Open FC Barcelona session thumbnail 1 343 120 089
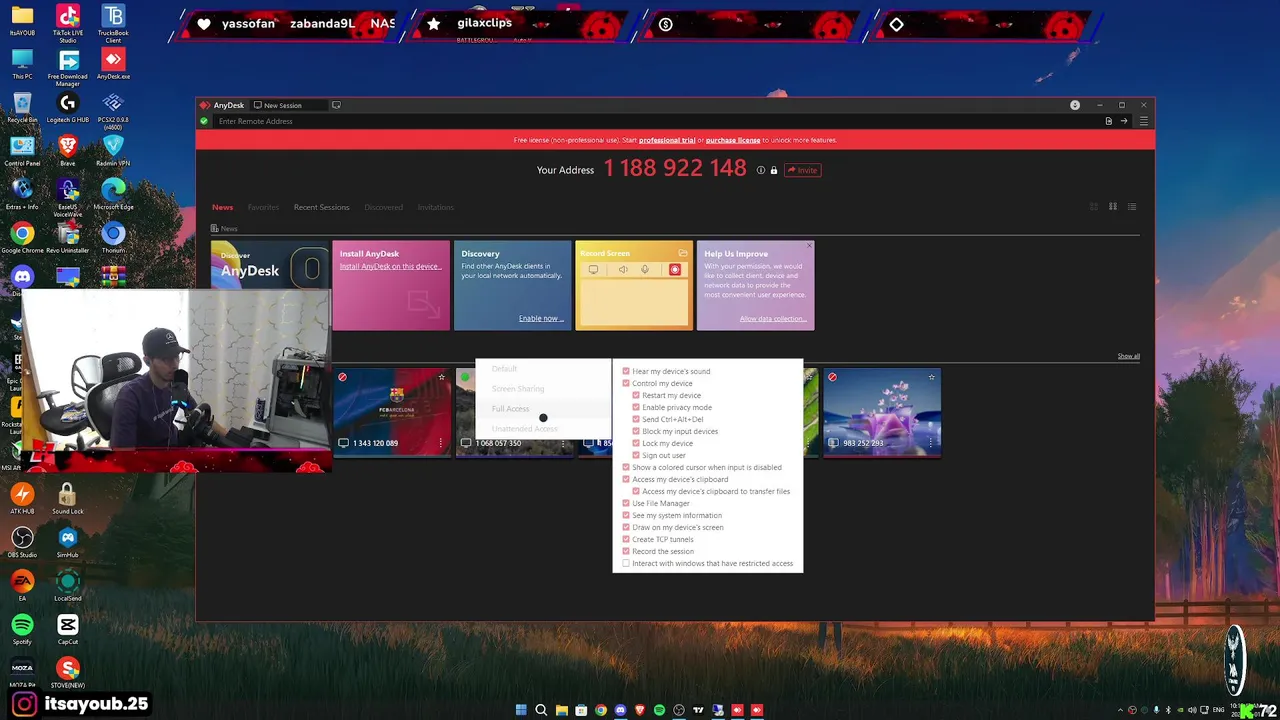 point(392,412)
